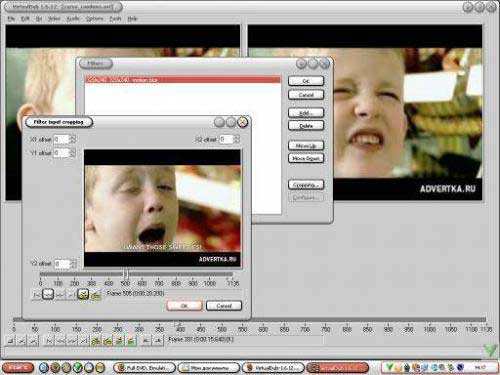
Task: Seek next scene change in main toolbar
Action: (131, 340)
